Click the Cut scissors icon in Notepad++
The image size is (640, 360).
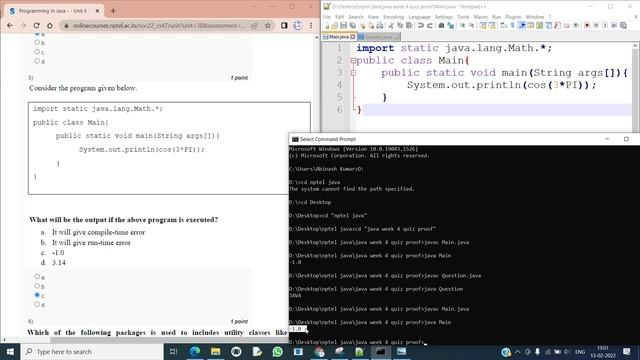point(391,25)
